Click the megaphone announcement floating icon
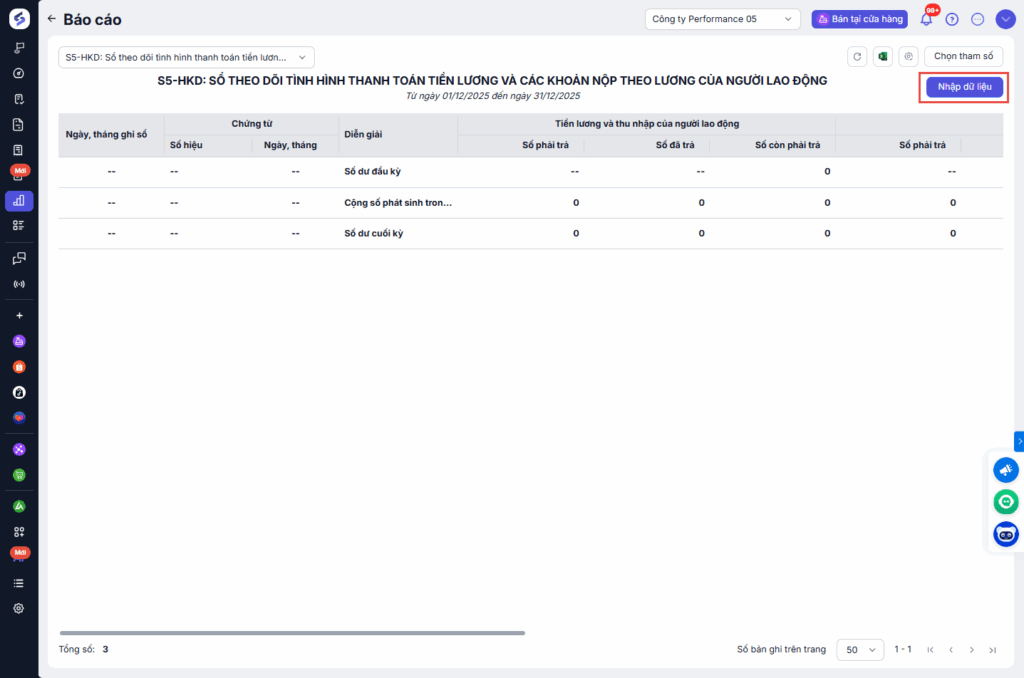Image resolution: width=1024 pixels, height=678 pixels. click(1005, 470)
